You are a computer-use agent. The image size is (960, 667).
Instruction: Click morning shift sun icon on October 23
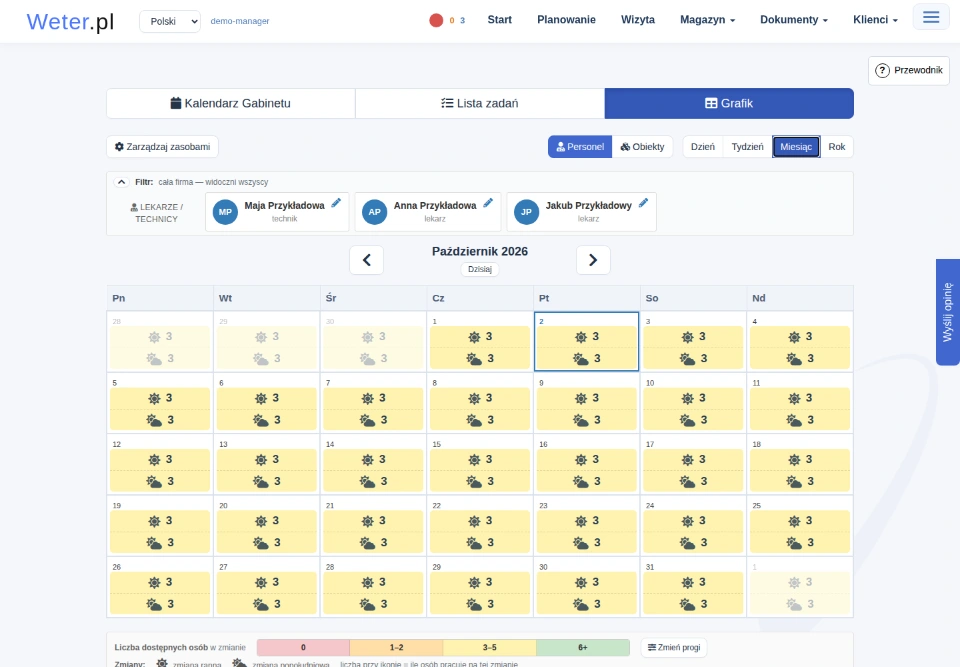581,521
